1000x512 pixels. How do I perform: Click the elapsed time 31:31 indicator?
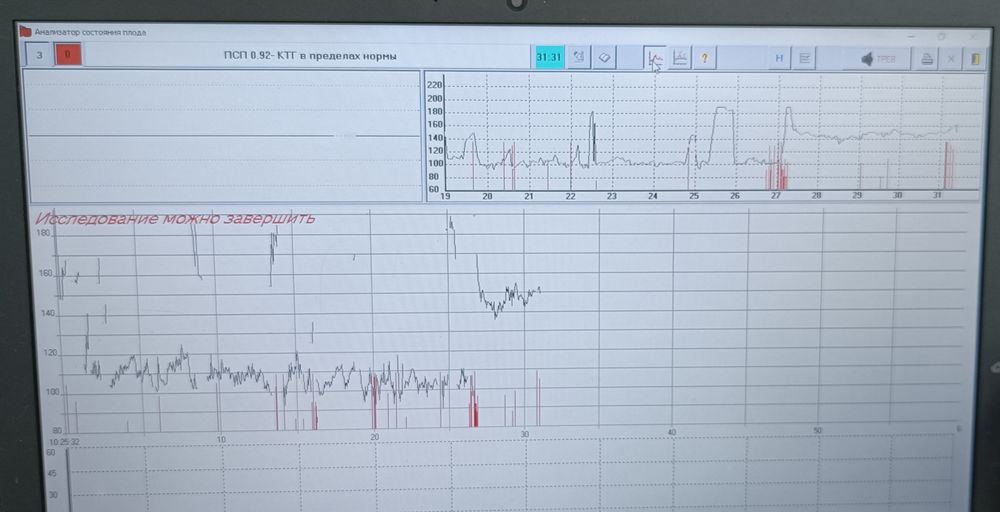click(548, 57)
